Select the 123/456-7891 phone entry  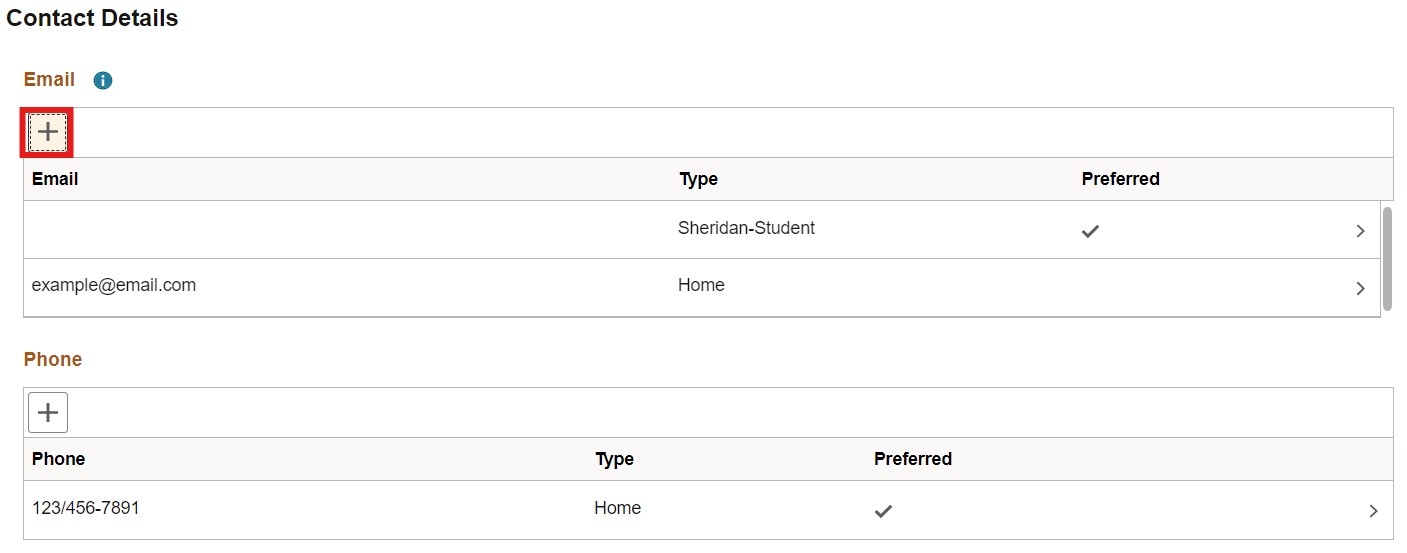click(x=86, y=508)
